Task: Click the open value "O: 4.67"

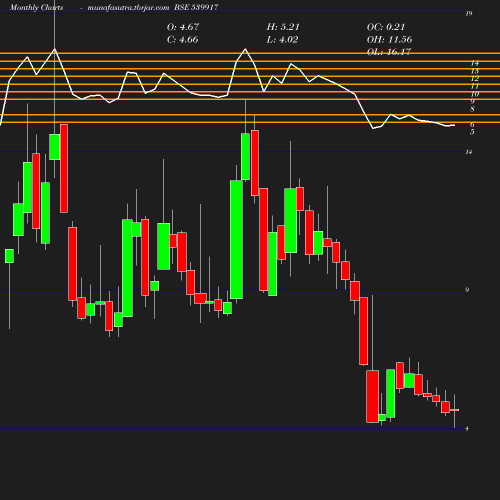Action: point(183,27)
